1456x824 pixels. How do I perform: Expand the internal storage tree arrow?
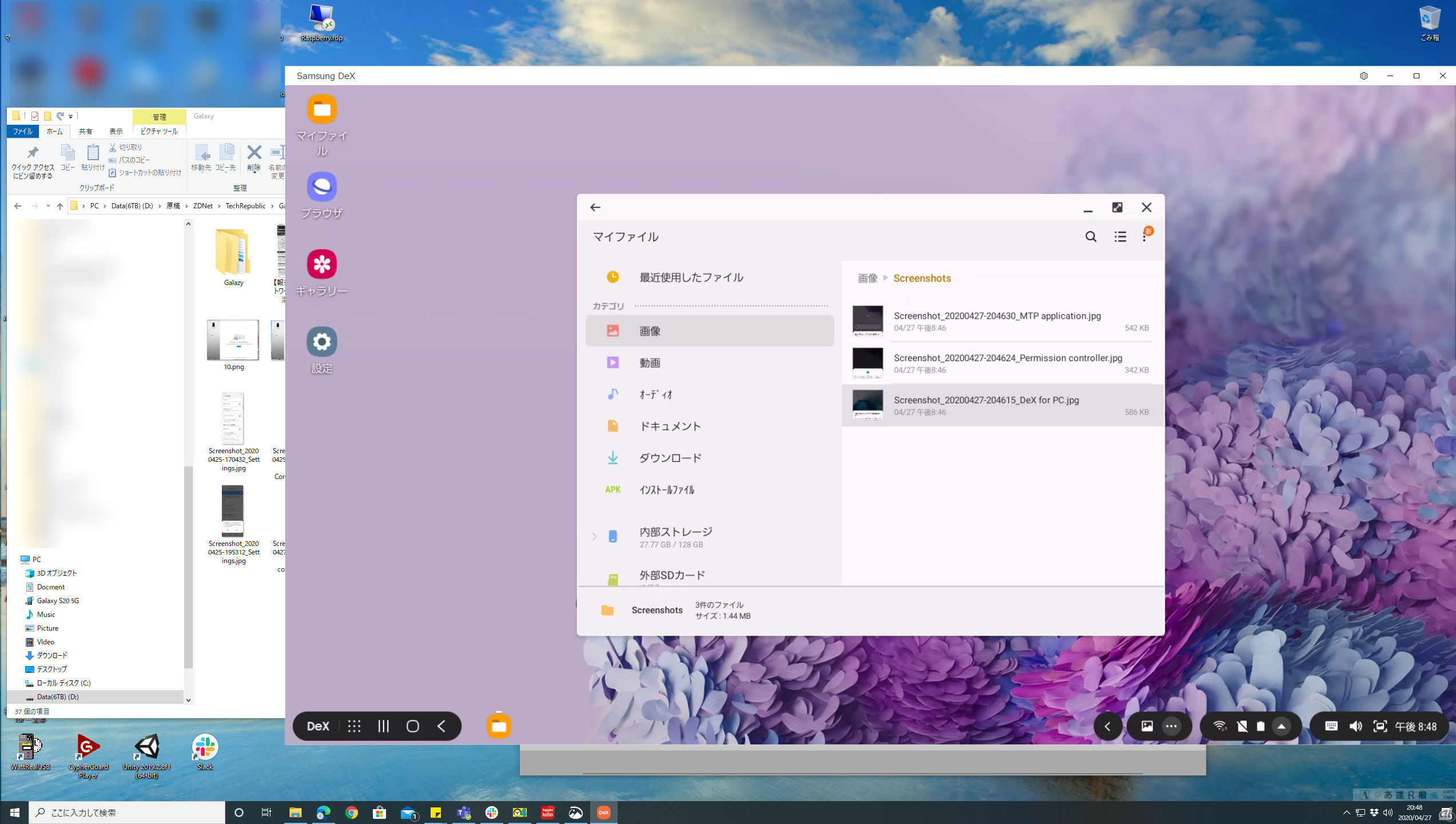pos(594,537)
